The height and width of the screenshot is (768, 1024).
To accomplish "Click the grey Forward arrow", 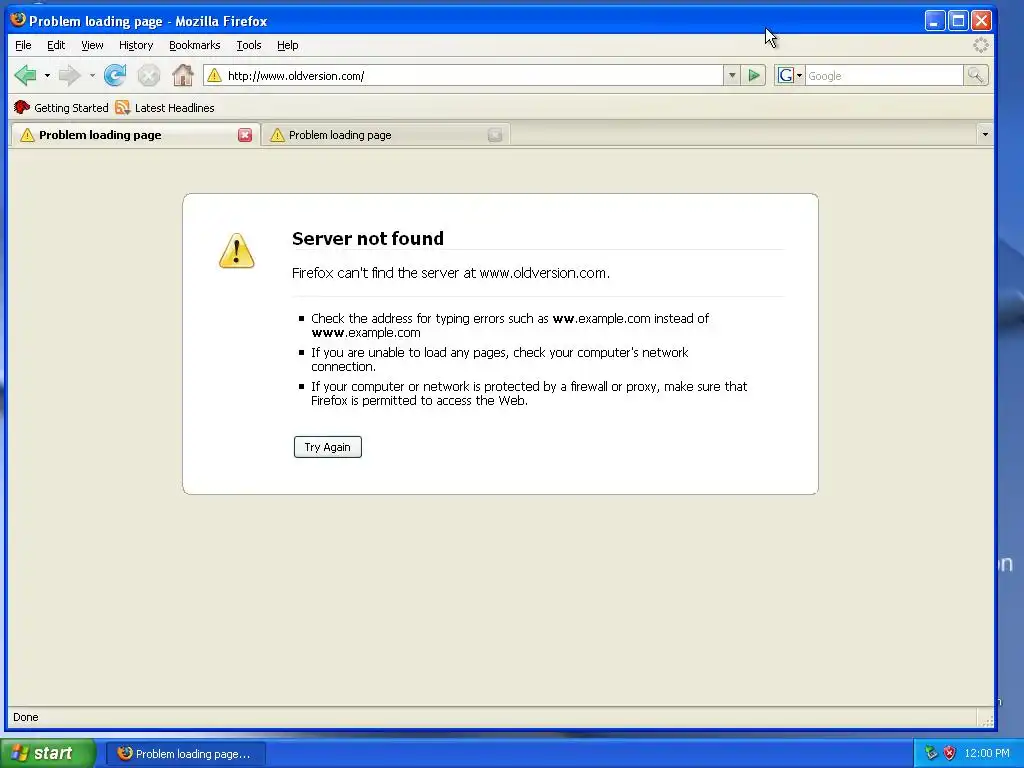I will [x=69, y=76].
